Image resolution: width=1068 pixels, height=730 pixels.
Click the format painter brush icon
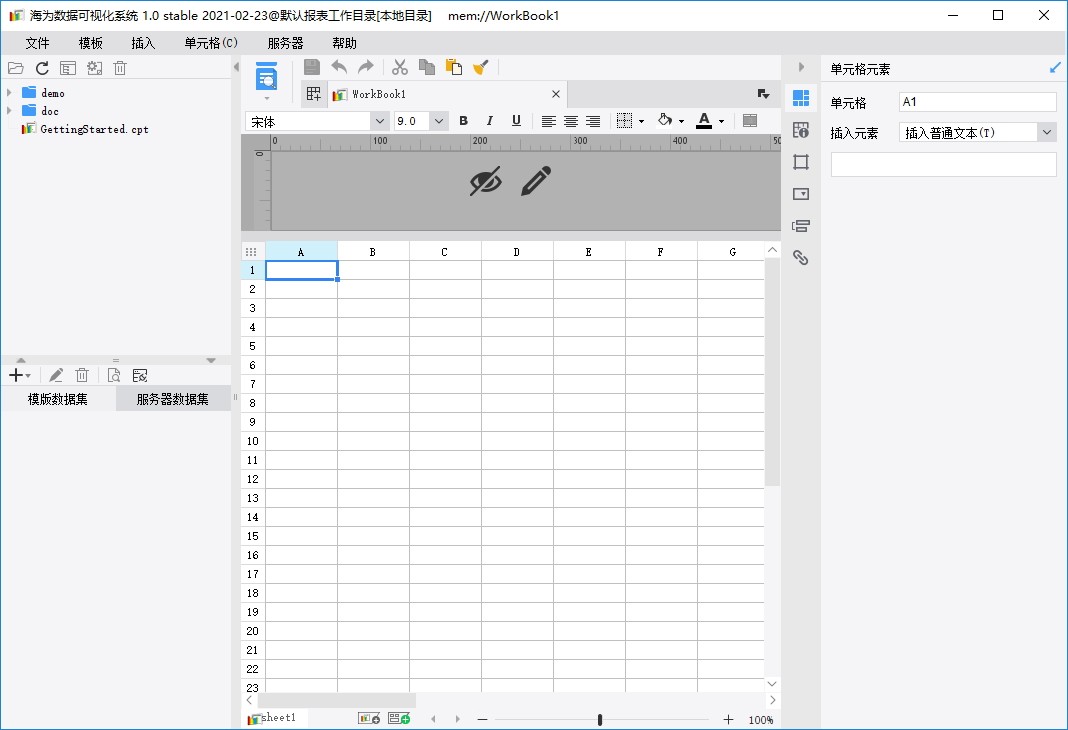[481, 67]
